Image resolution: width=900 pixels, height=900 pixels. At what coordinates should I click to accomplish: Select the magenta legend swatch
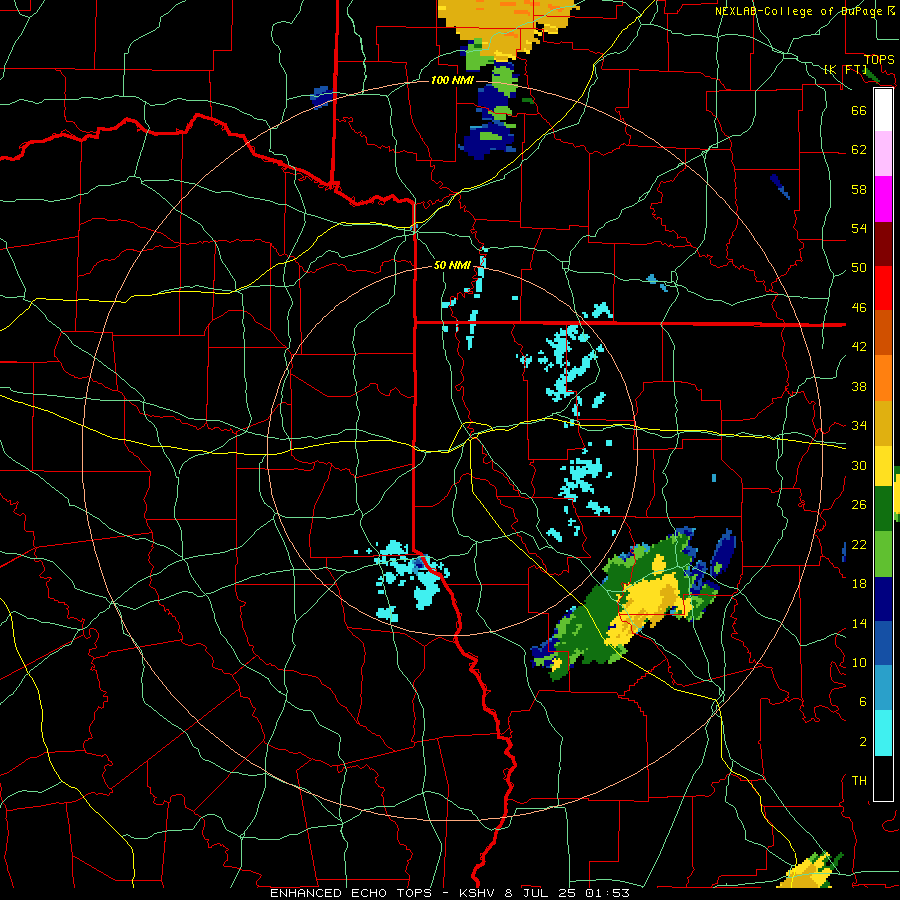tap(883, 199)
